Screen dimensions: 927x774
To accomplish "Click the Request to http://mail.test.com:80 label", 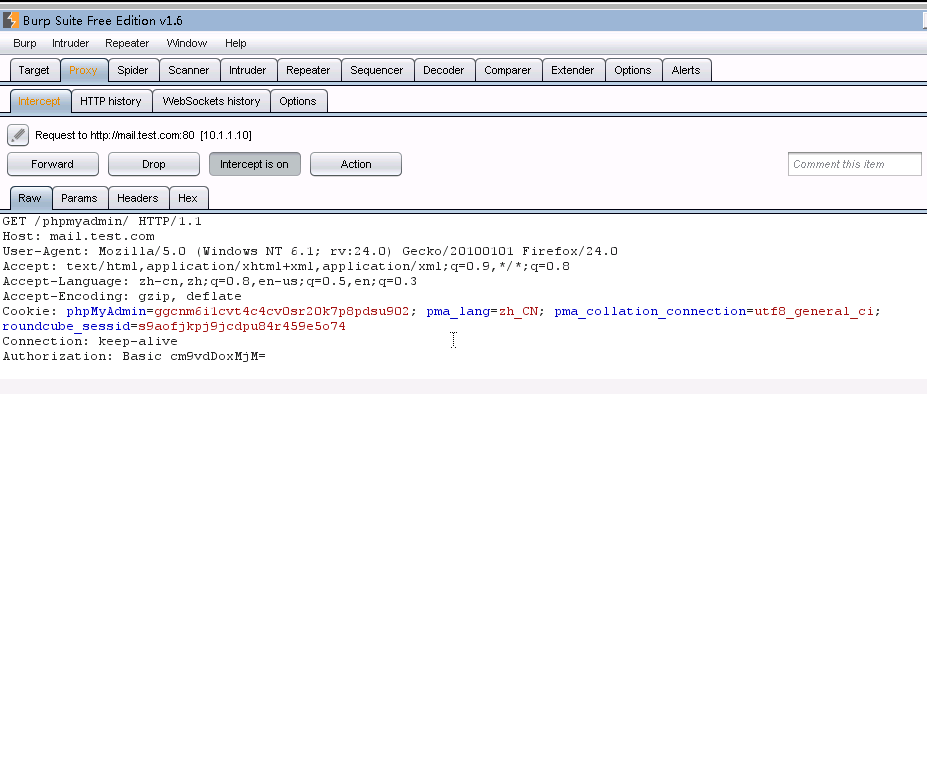I will tap(143, 135).
